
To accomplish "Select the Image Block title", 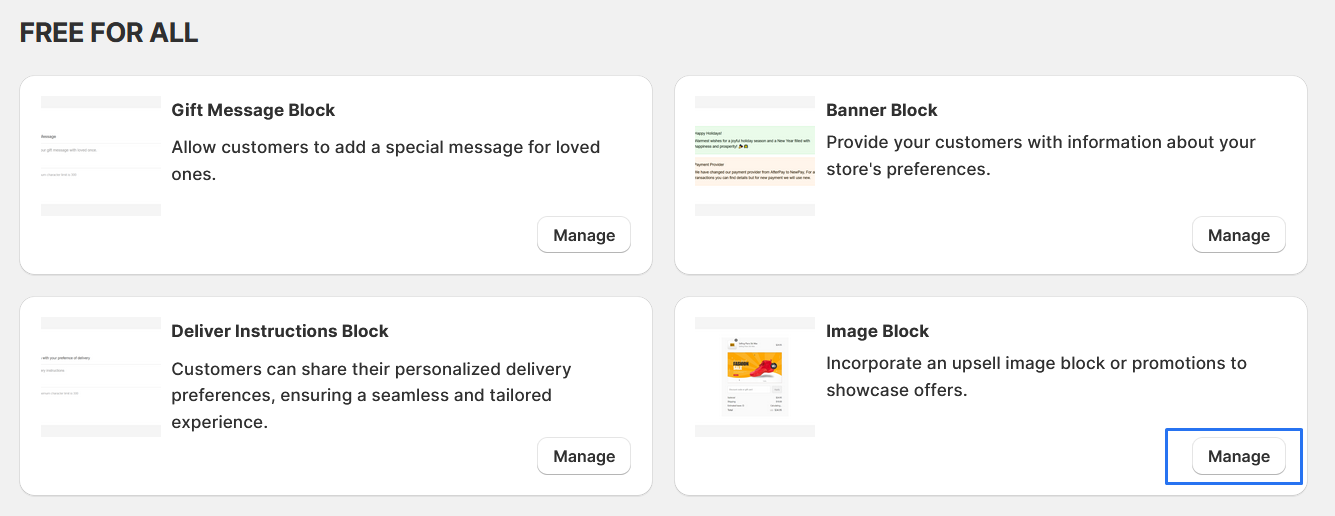I will 877,331.
